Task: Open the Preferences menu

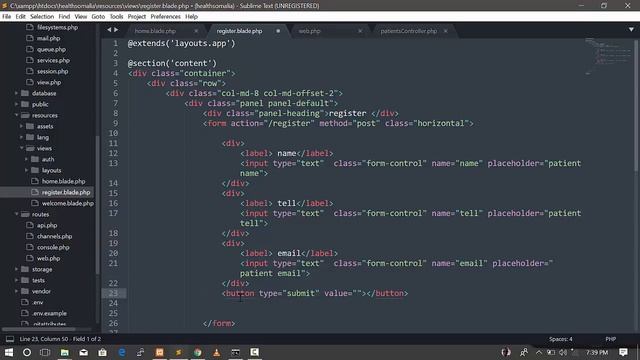Action: click(165, 17)
